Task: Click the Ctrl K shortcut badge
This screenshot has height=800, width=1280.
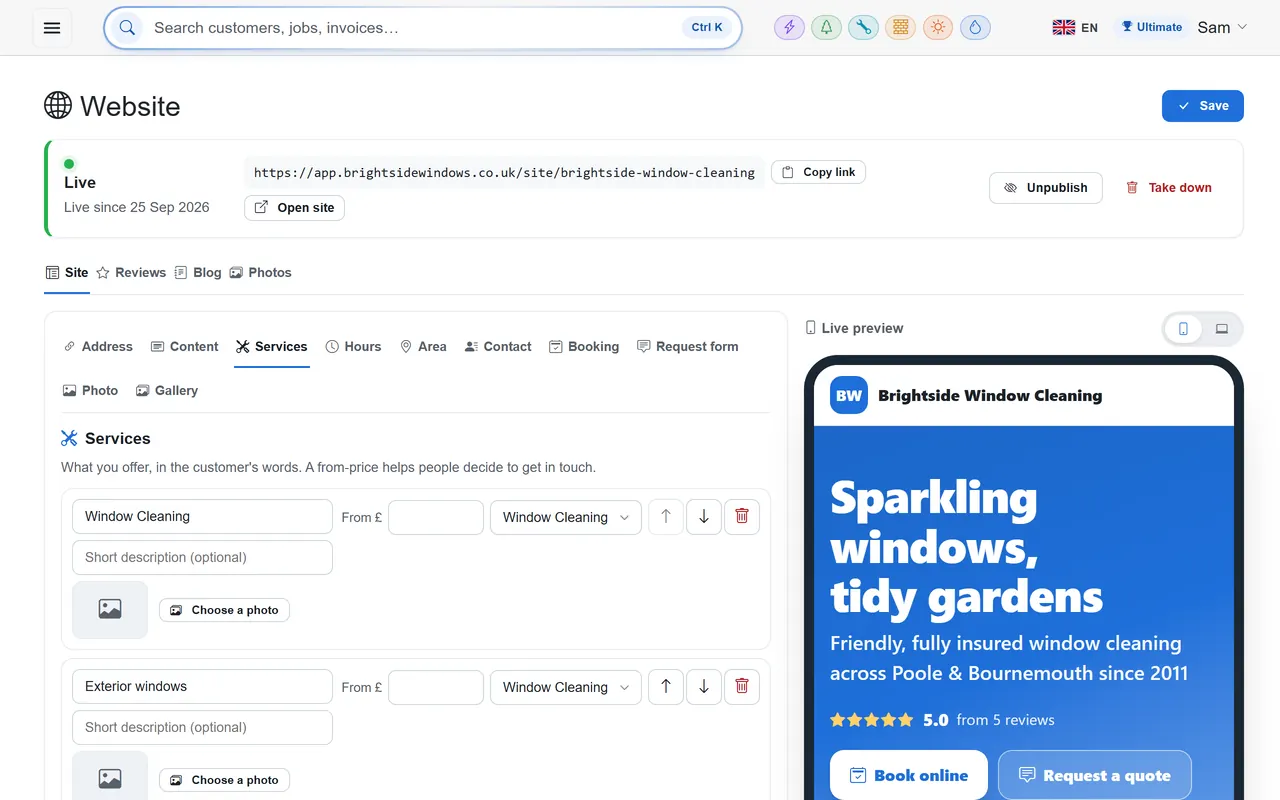Action: pos(707,28)
